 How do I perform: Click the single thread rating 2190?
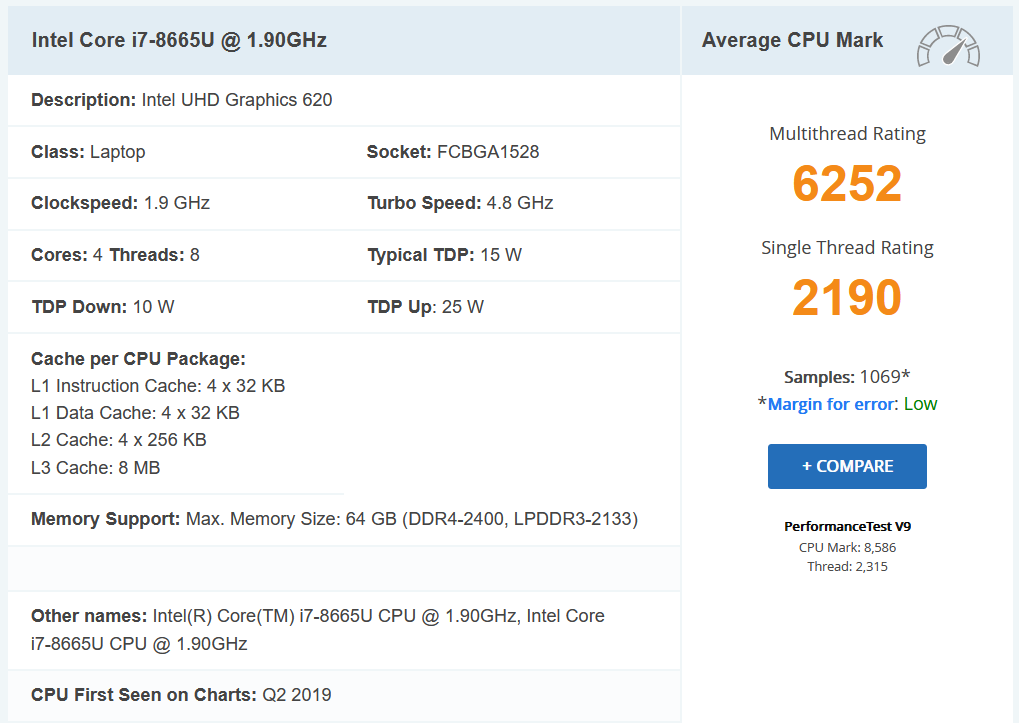click(x=847, y=297)
